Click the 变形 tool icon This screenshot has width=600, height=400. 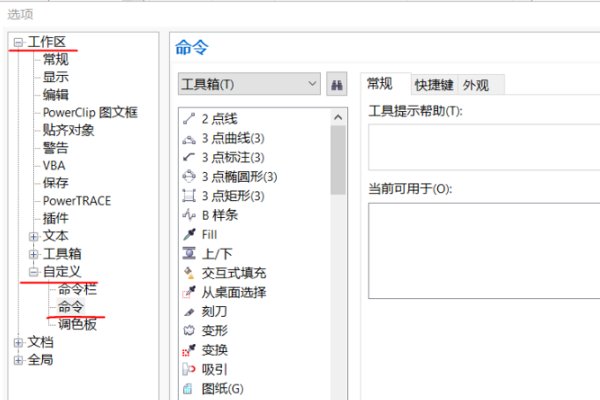[x=189, y=330]
